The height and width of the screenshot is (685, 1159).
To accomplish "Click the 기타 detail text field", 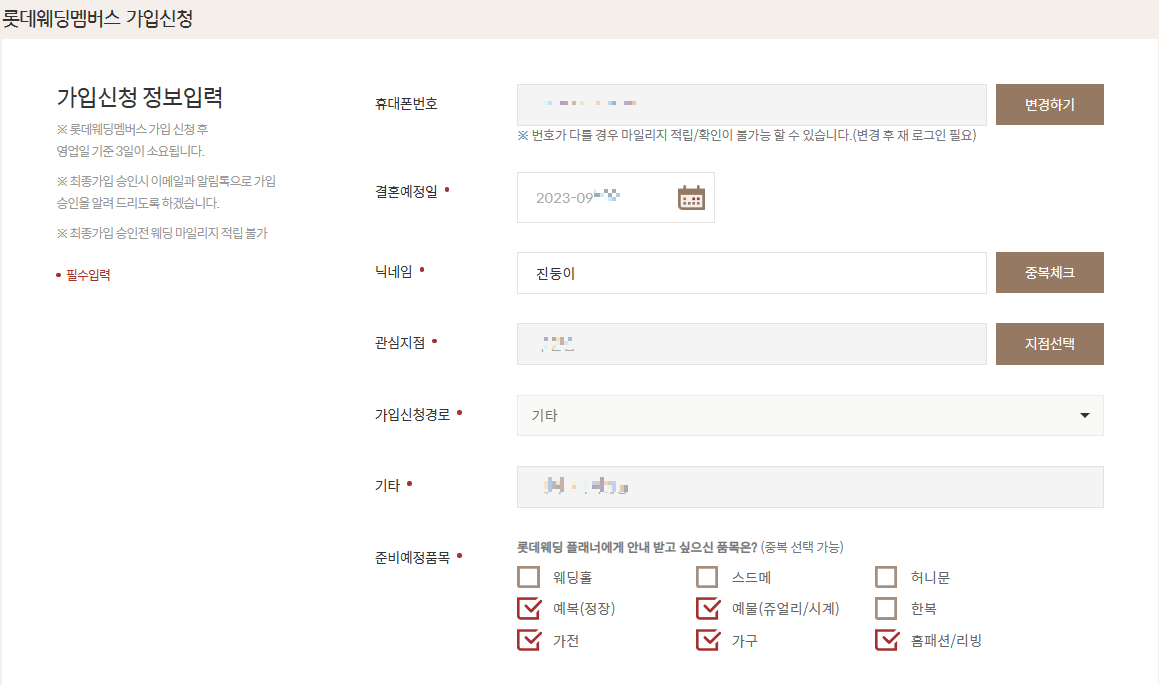I will pyautogui.click(x=810, y=486).
